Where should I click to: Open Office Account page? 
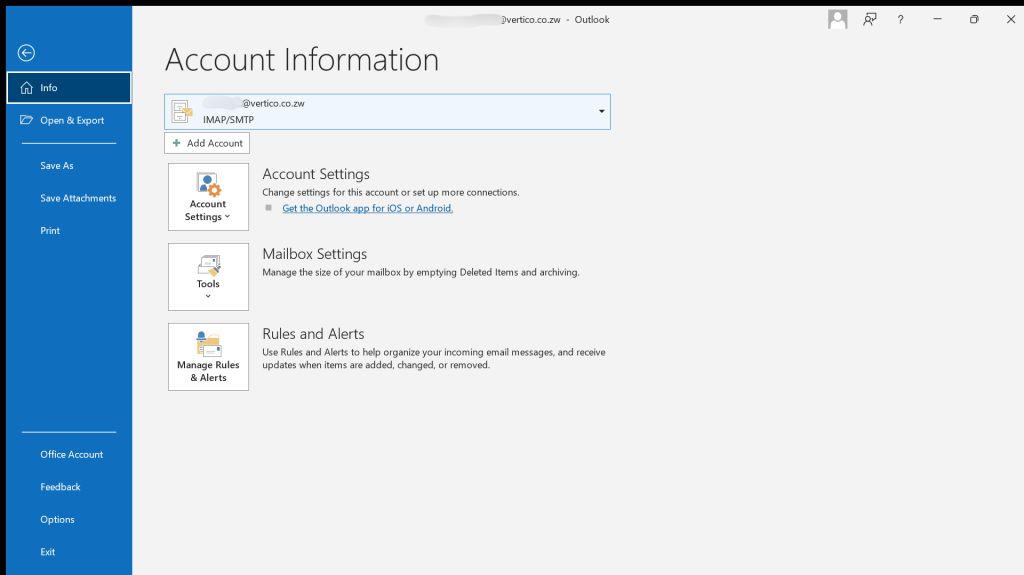[71, 455]
